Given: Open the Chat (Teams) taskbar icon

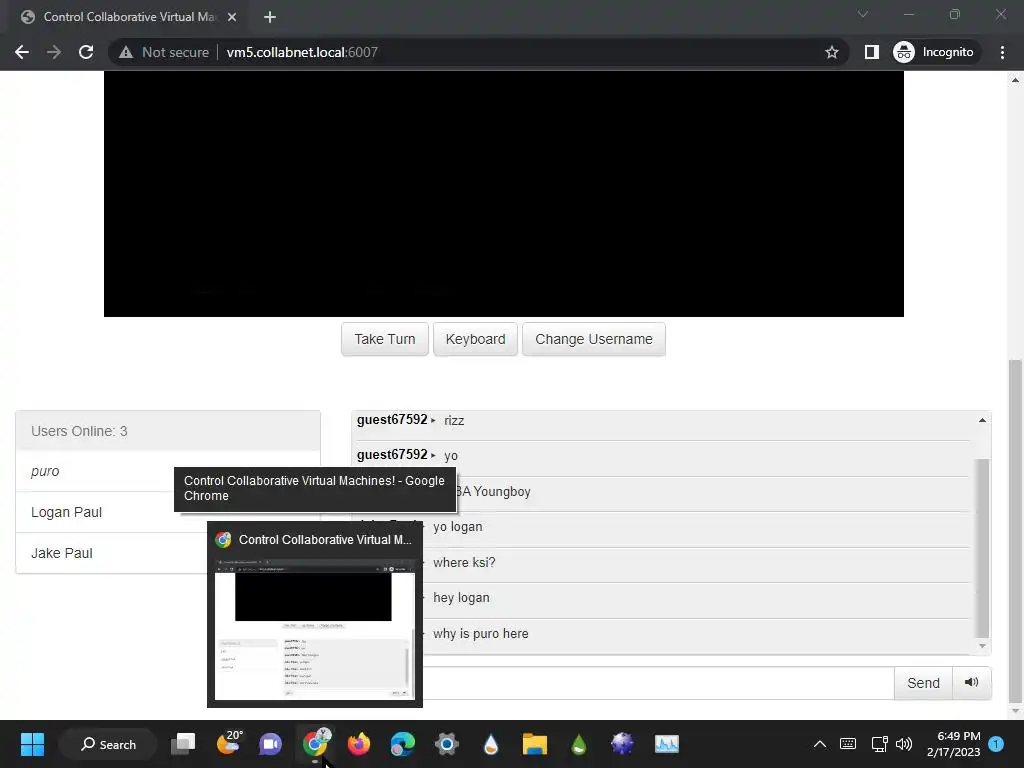Looking at the screenshot, I should coord(270,744).
